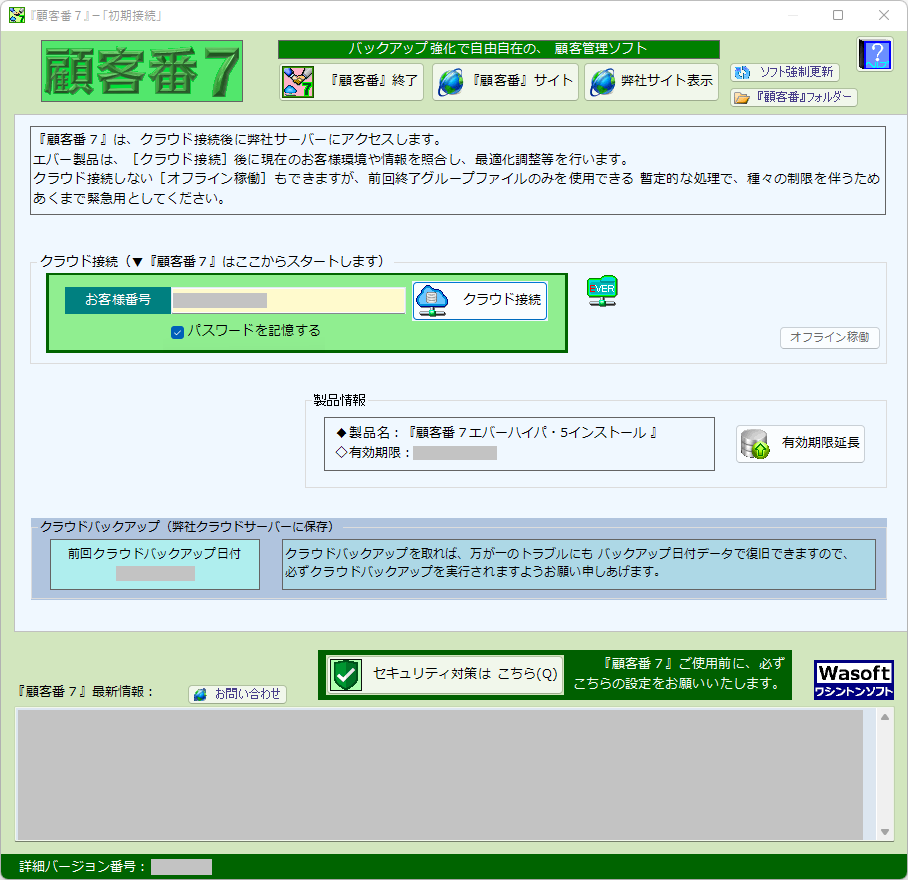This screenshot has width=908, height=880.
Task: Click the app icon in the title bar
Action: [17, 15]
